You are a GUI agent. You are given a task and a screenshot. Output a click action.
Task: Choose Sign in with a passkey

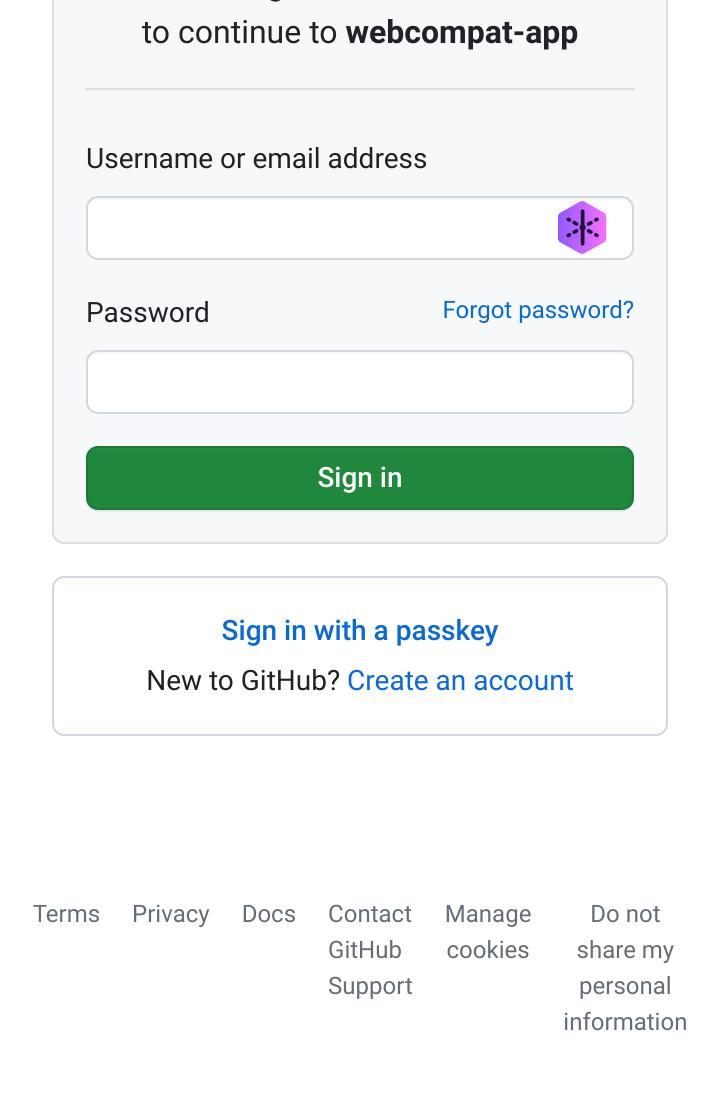tap(359, 631)
